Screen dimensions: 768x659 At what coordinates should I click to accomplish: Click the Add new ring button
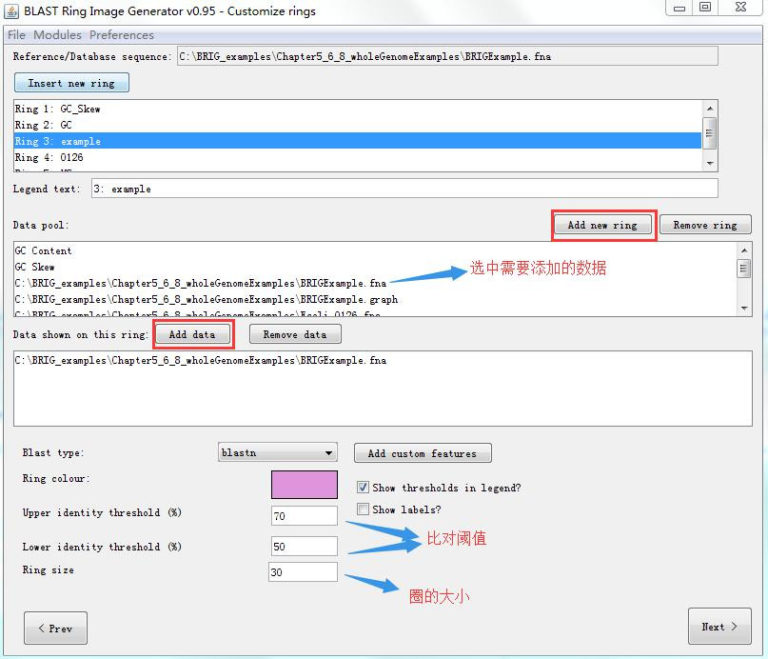point(602,225)
